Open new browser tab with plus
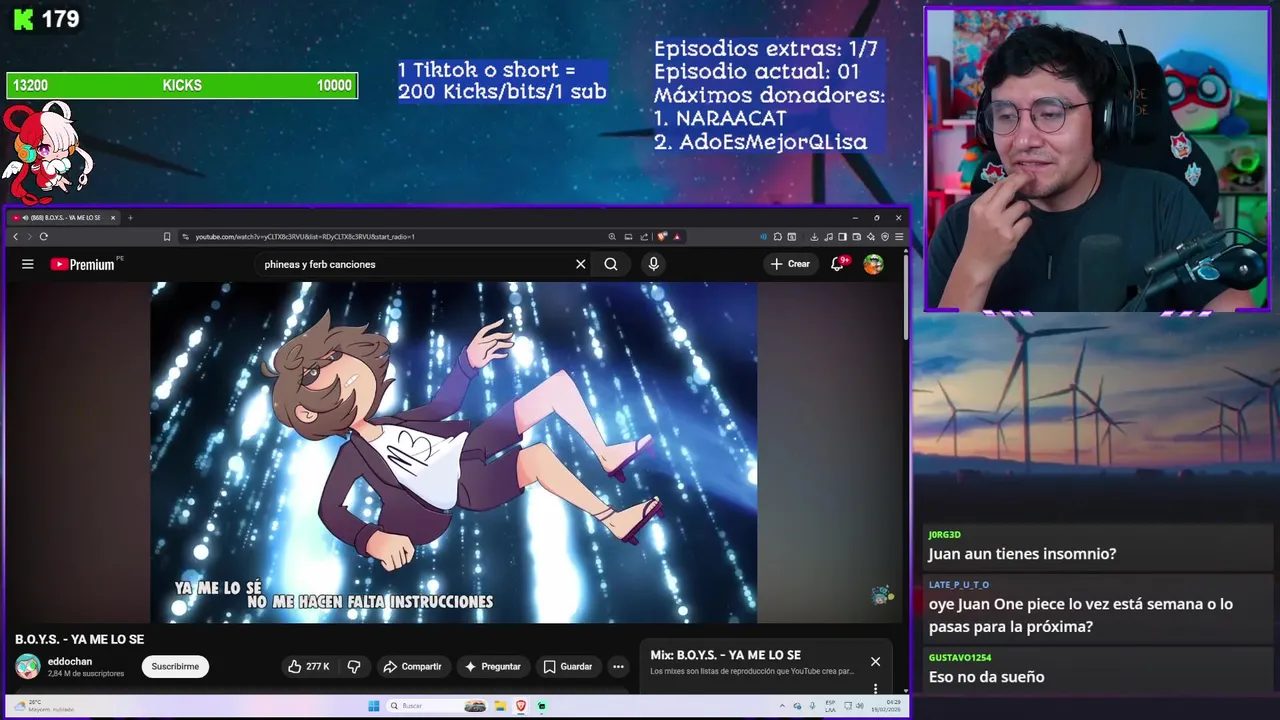 [130, 218]
